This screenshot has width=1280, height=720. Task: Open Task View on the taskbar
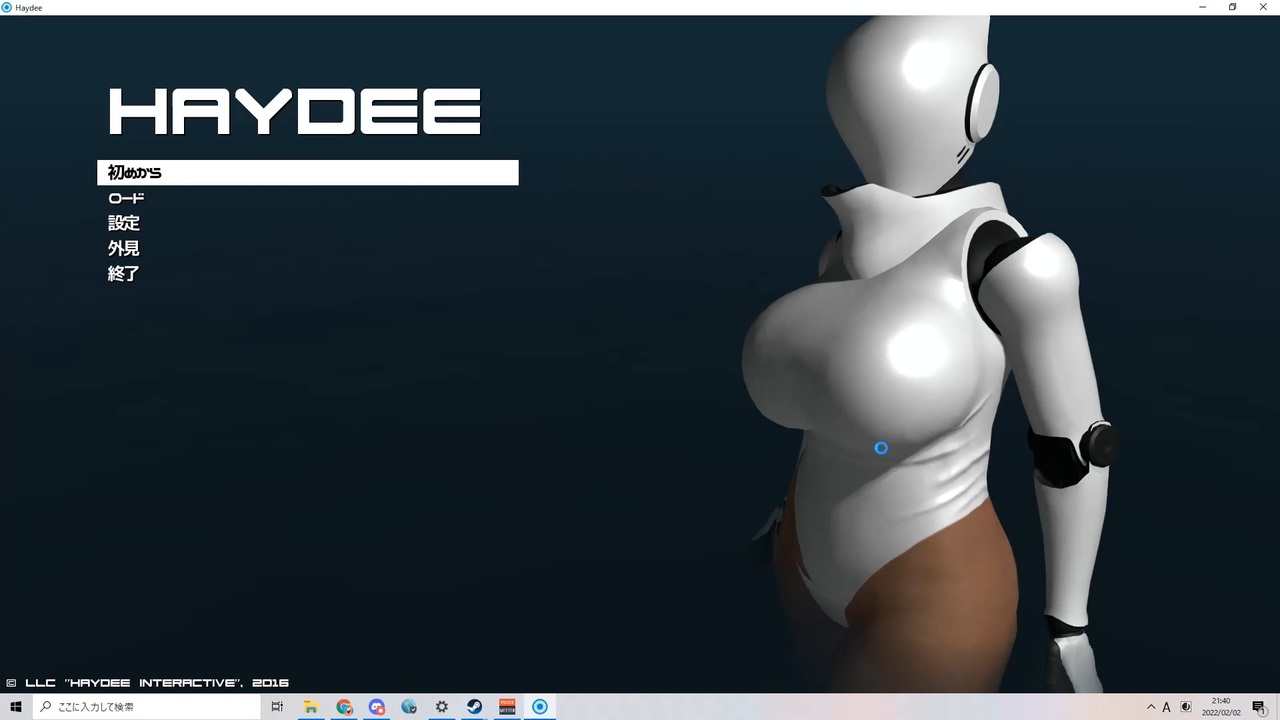(277, 707)
